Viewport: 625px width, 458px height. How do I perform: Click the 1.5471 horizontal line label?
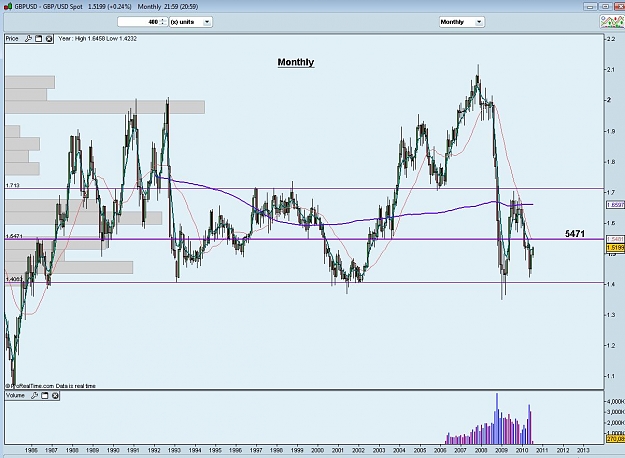pyautogui.click(x=14, y=236)
